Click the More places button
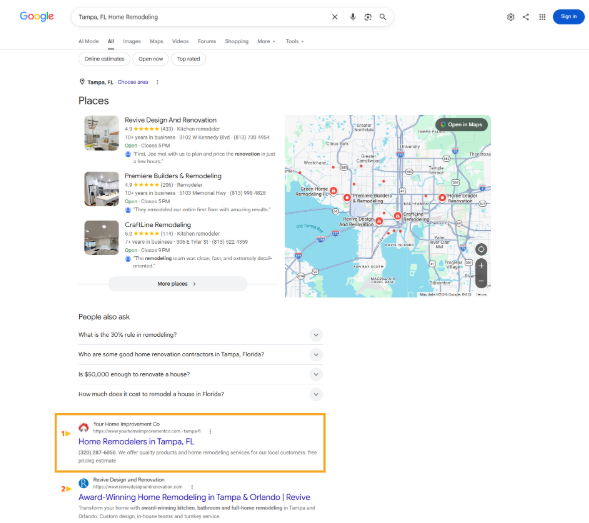 (x=178, y=284)
